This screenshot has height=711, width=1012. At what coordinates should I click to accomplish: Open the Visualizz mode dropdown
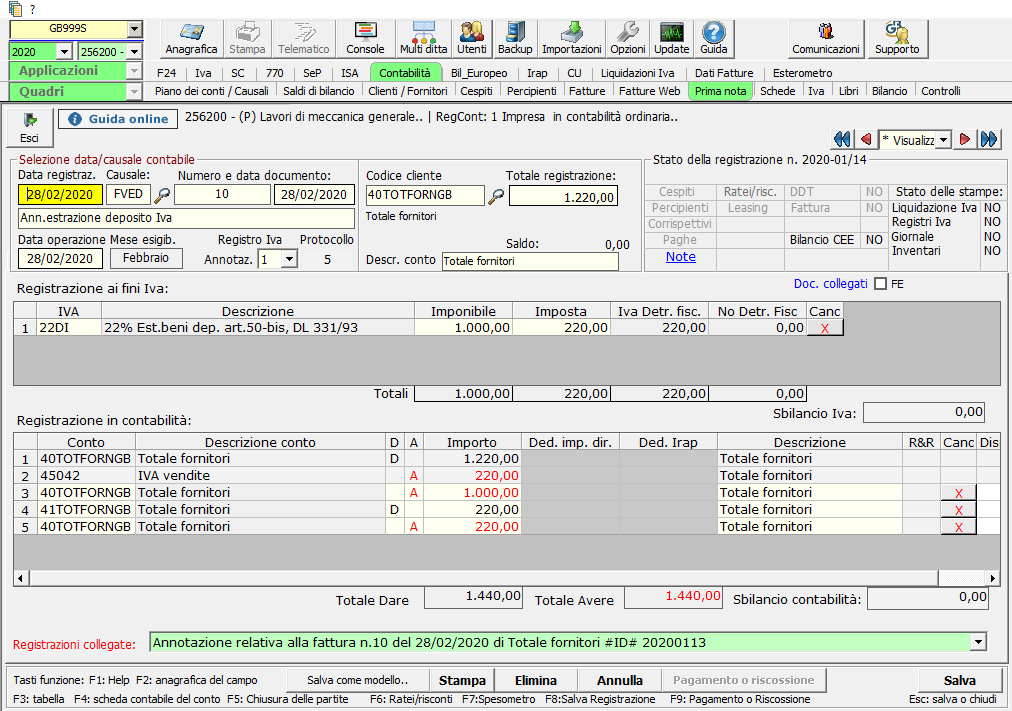click(x=944, y=140)
